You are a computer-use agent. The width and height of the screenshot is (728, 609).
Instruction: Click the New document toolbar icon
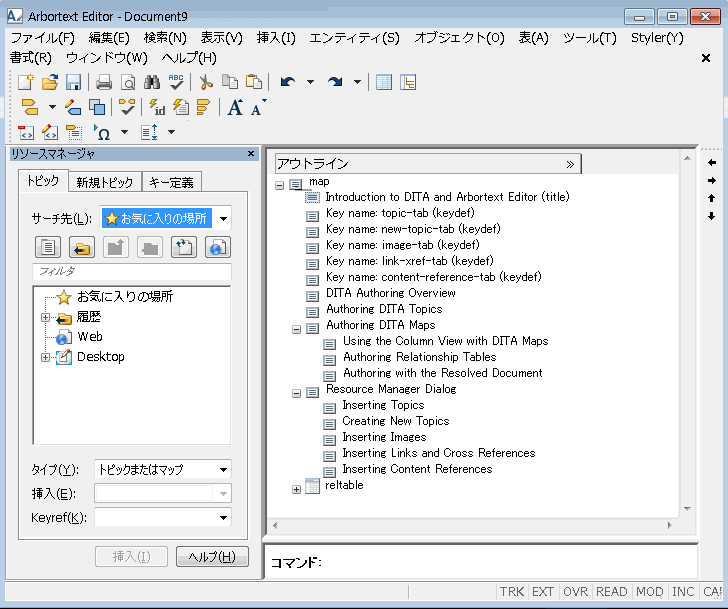coord(26,82)
